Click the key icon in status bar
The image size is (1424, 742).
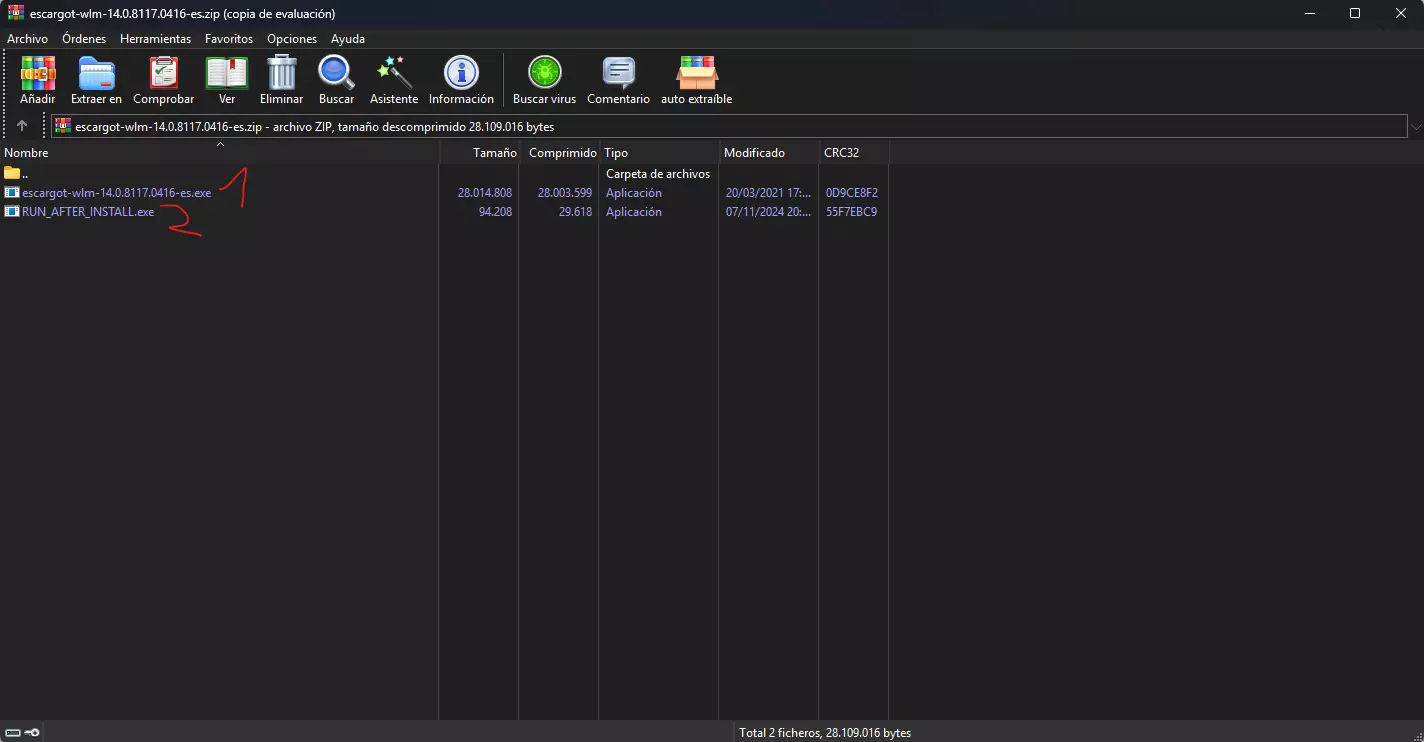33,733
